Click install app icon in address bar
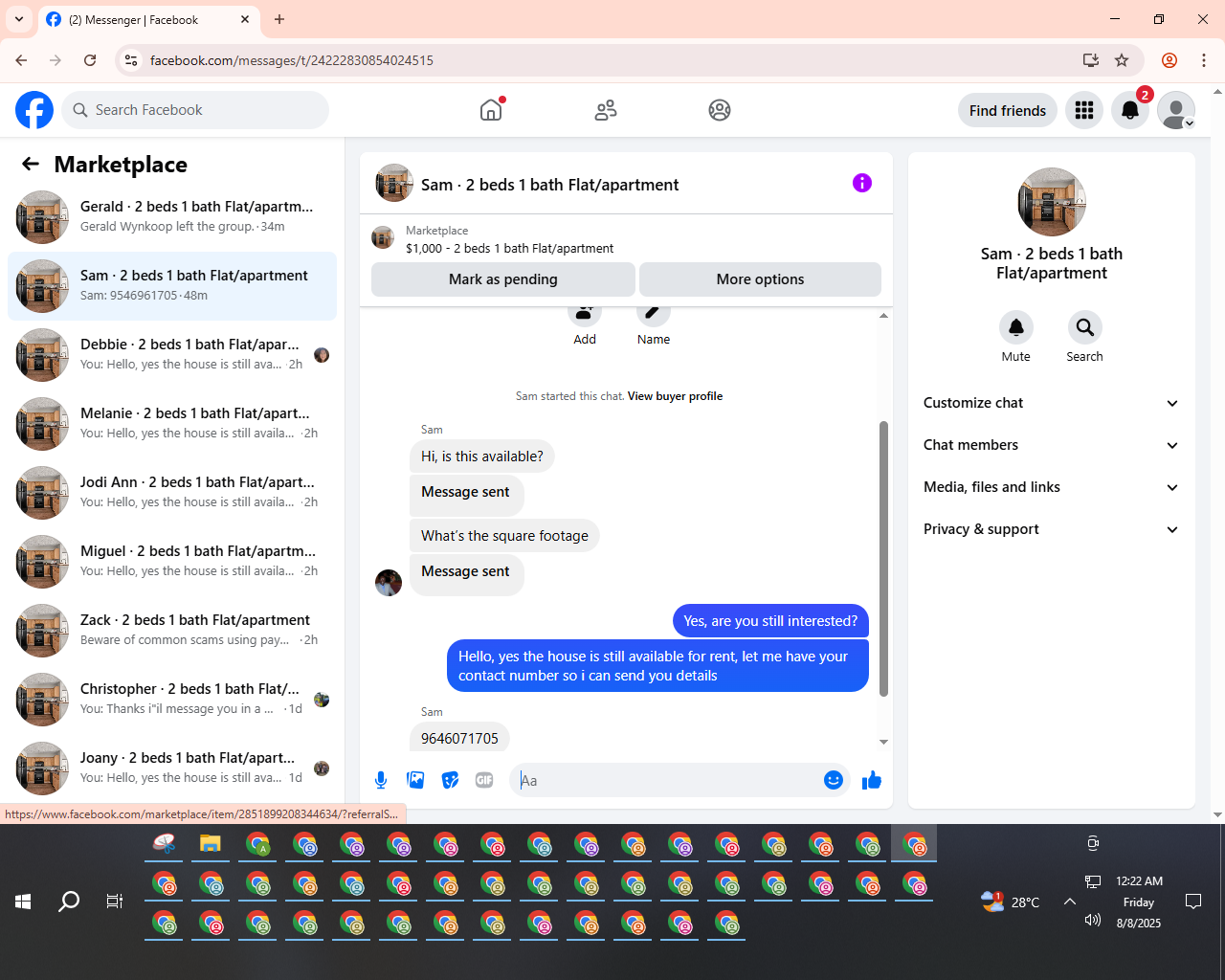This screenshot has height=980, width=1225. click(1091, 60)
